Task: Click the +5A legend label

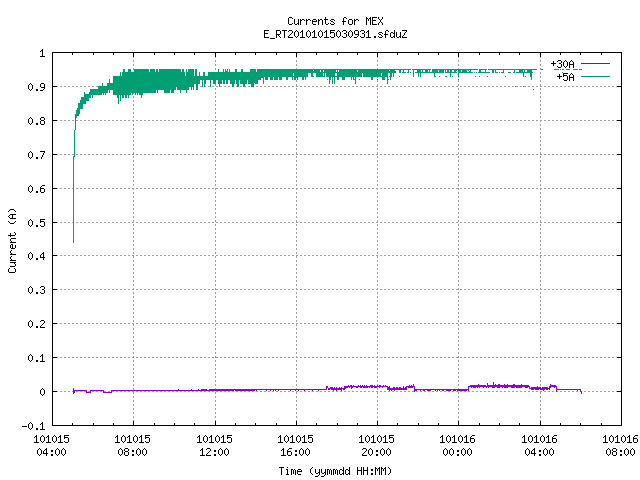Action: click(x=565, y=77)
